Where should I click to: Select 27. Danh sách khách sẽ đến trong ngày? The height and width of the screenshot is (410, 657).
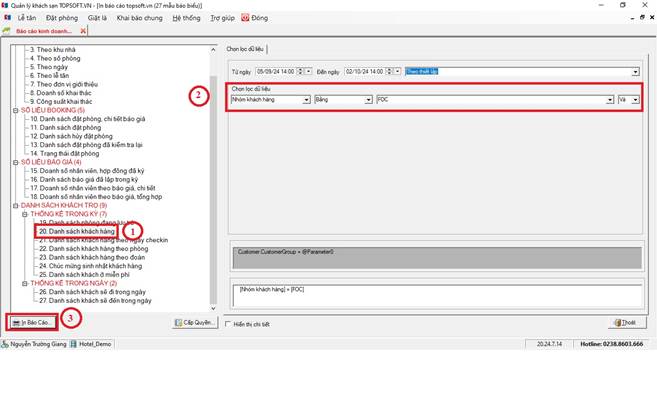pos(95,301)
